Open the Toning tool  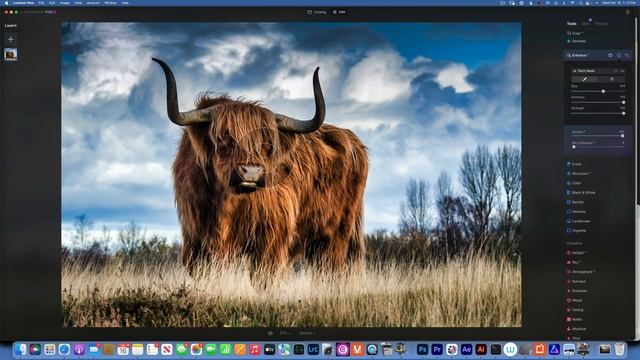576,310
